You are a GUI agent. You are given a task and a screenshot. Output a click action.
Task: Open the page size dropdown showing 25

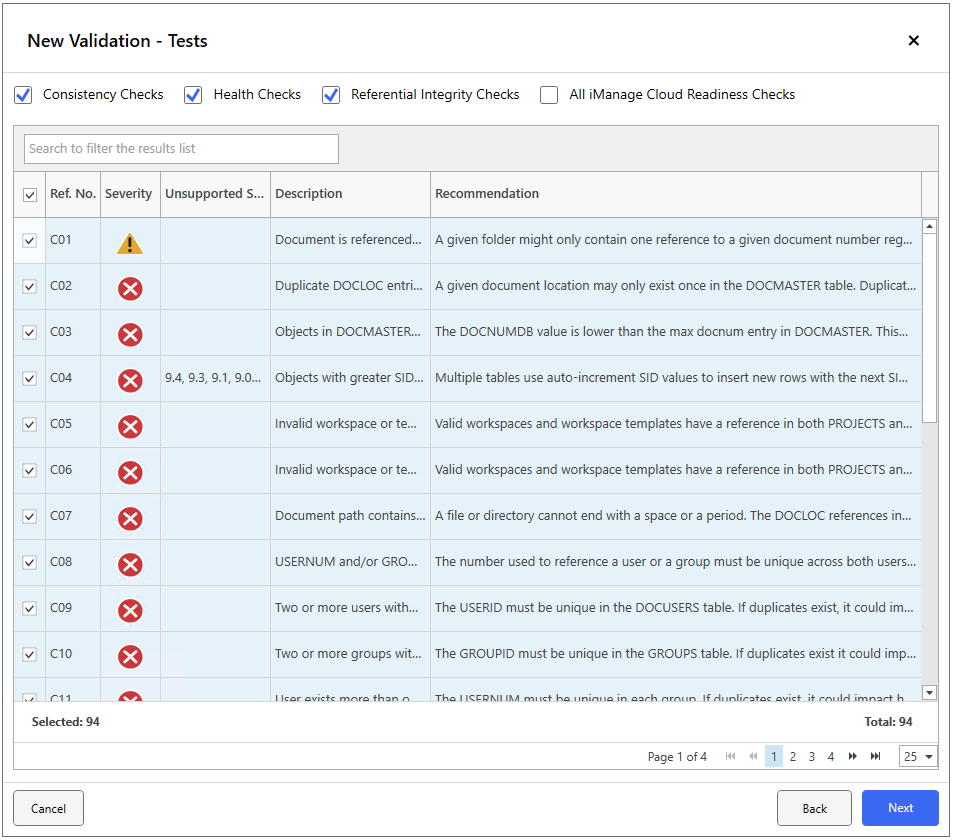pos(916,756)
